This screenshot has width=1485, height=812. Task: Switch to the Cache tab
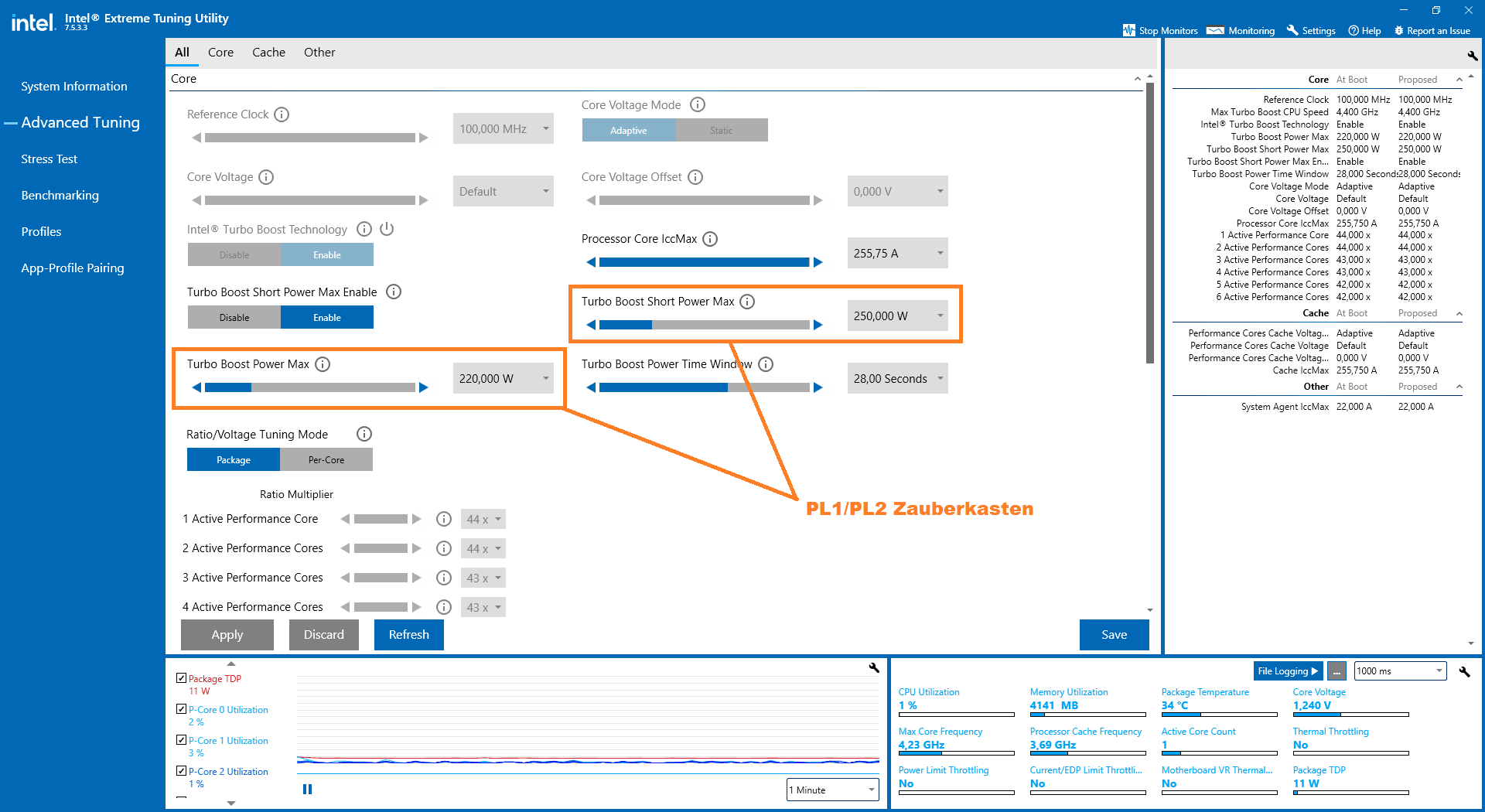(x=268, y=53)
